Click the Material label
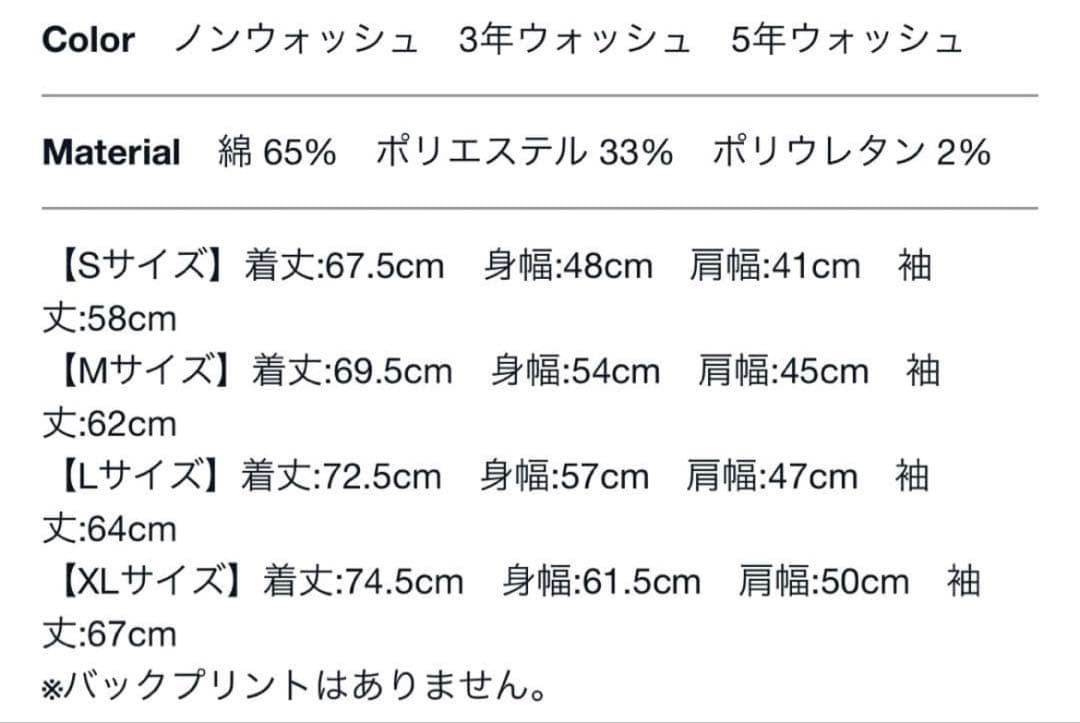The image size is (1080, 723). tap(111, 153)
